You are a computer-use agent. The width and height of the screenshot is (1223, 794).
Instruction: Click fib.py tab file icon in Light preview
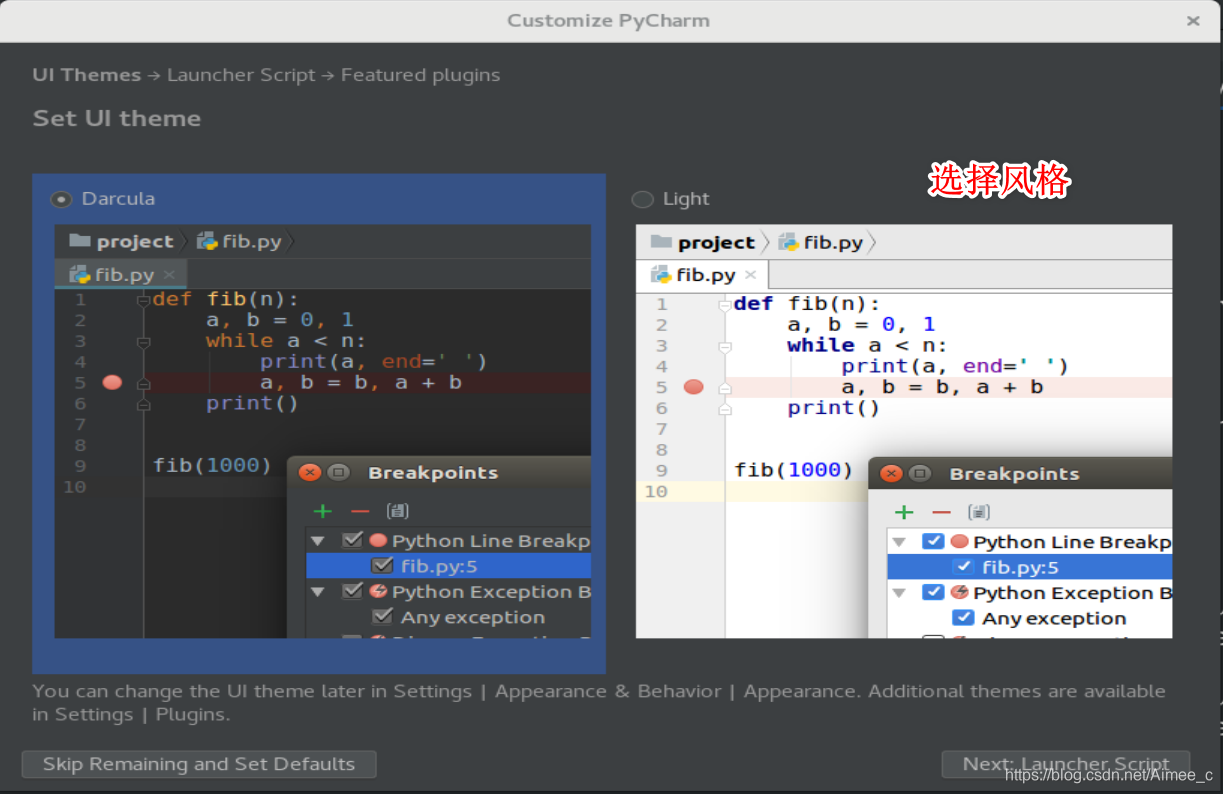pos(661,275)
